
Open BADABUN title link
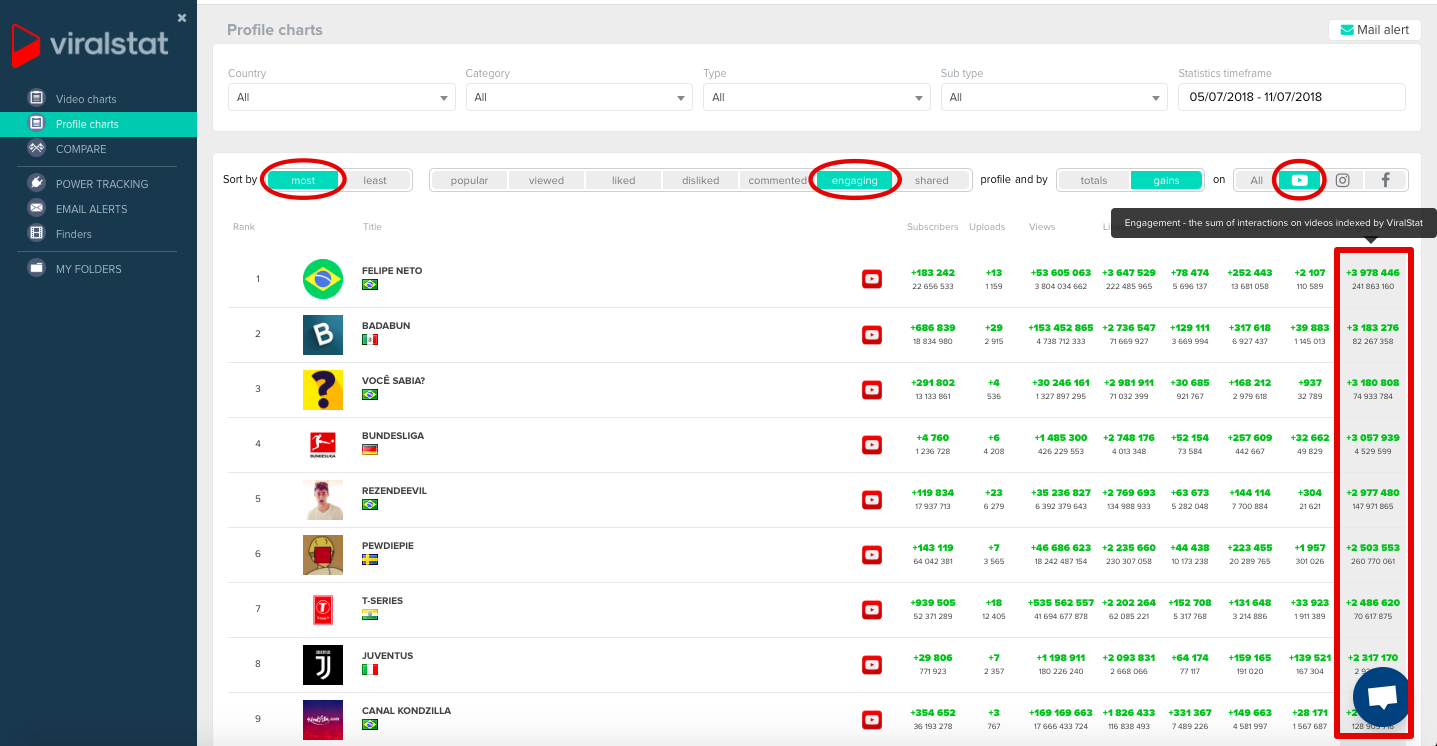coord(386,326)
